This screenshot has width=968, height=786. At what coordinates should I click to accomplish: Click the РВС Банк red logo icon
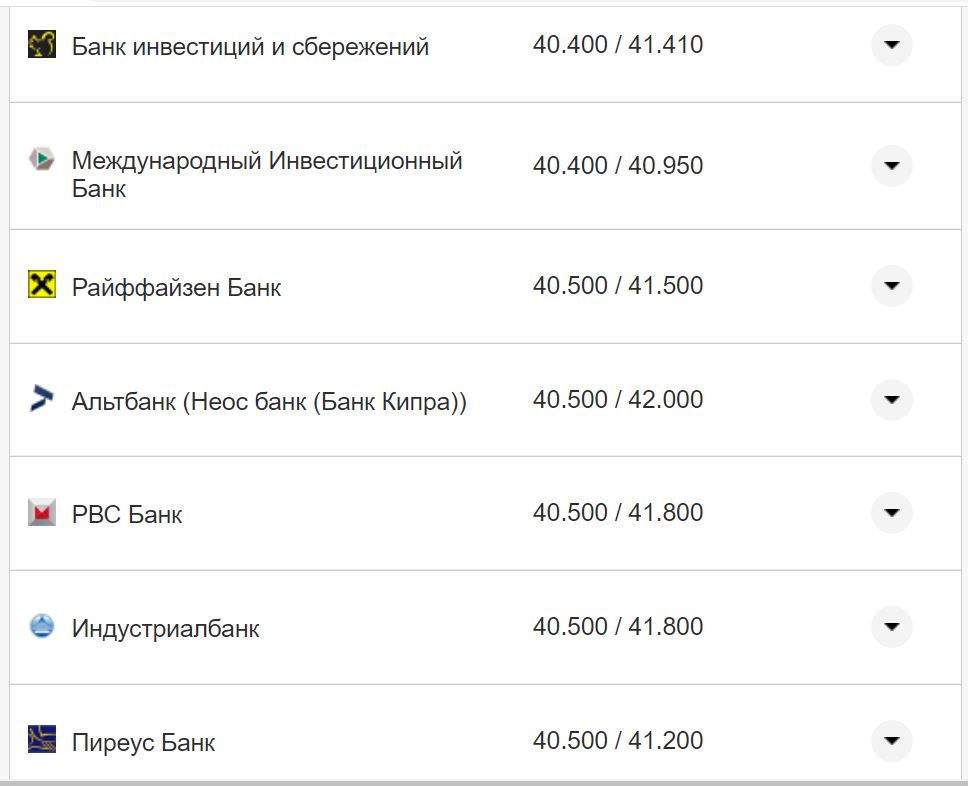pos(40,513)
